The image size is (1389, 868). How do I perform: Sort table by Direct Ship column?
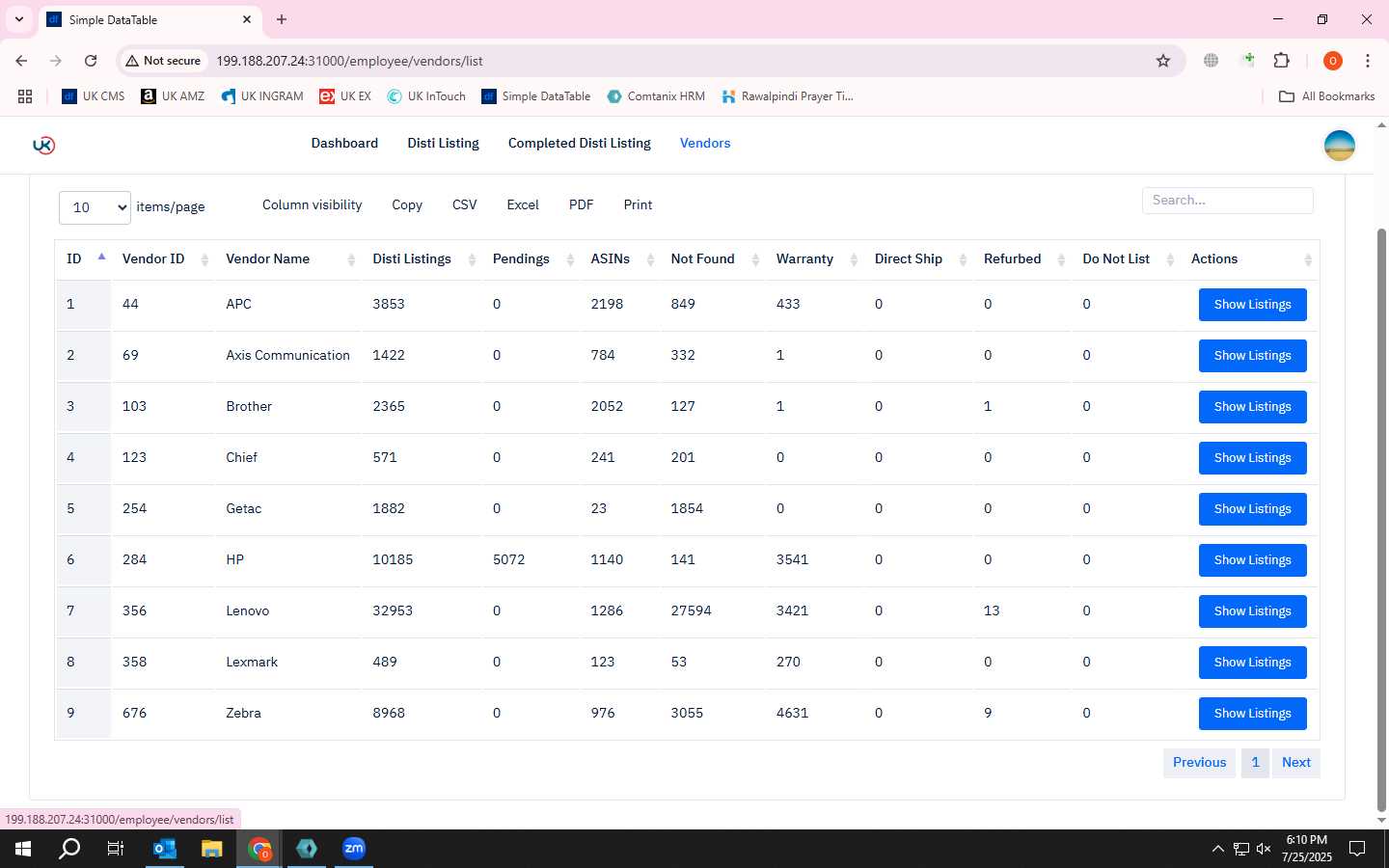pos(918,258)
